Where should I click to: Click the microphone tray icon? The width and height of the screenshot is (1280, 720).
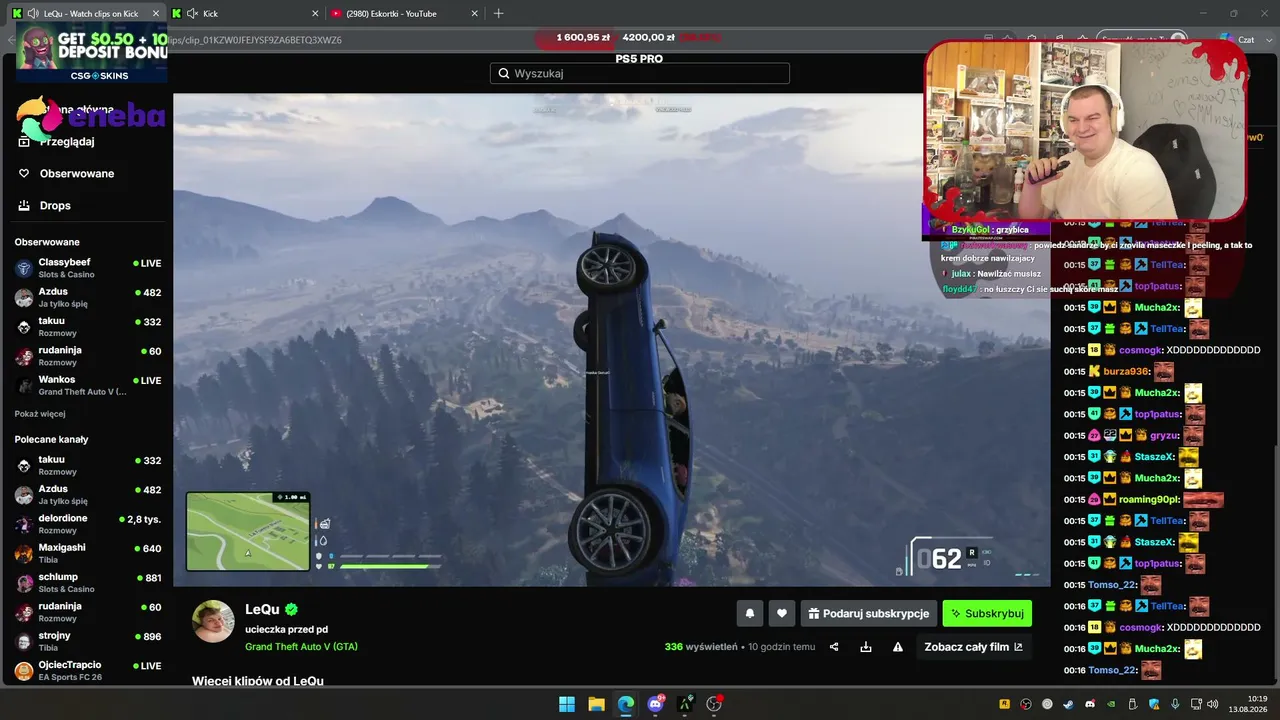[1175, 704]
